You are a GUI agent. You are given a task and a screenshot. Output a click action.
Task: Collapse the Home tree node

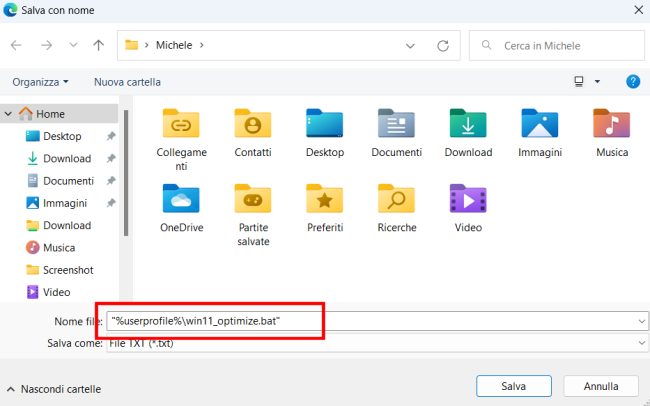8,114
